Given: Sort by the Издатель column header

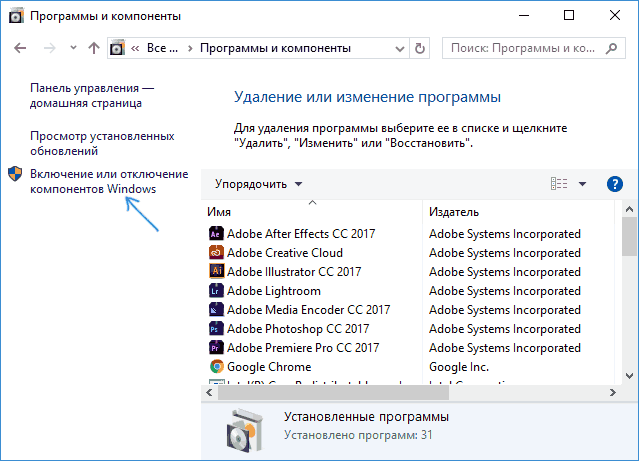Looking at the screenshot, I should click(x=518, y=212).
